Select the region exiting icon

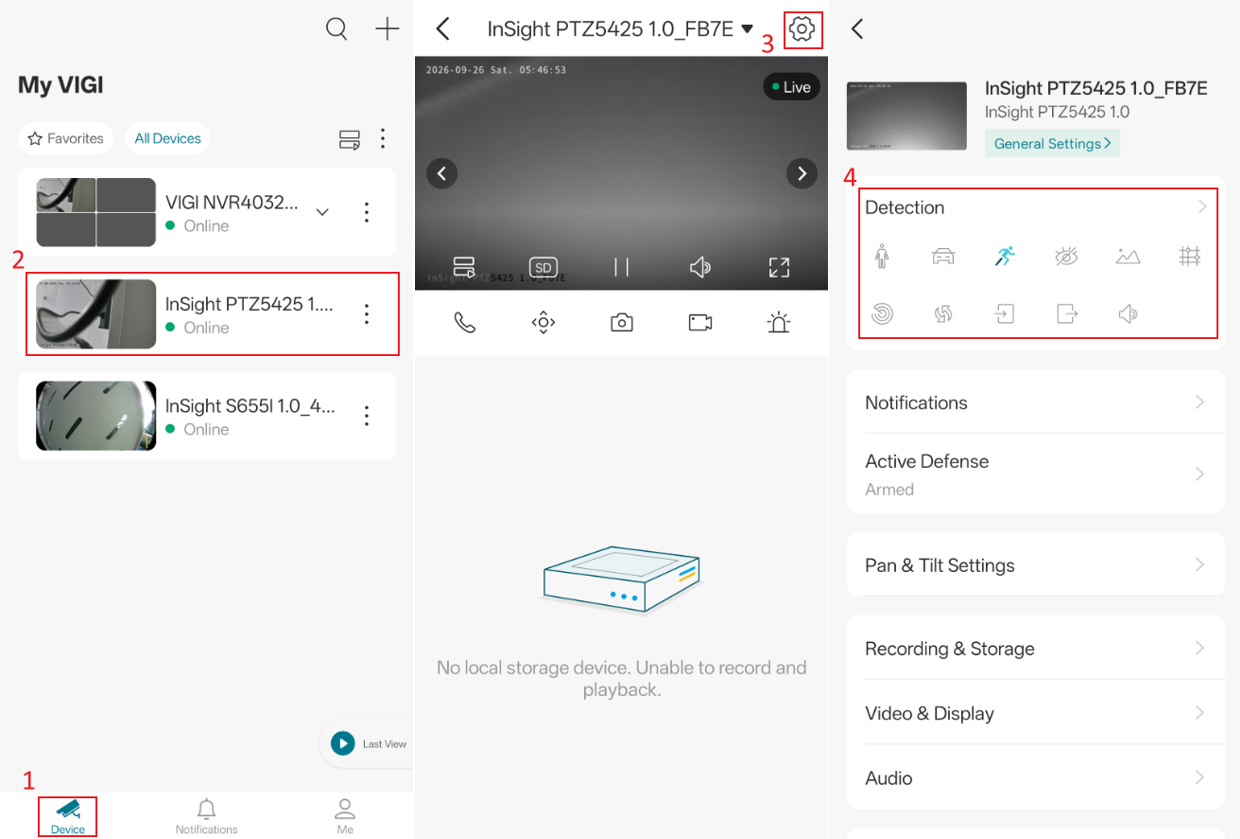click(1067, 314)
